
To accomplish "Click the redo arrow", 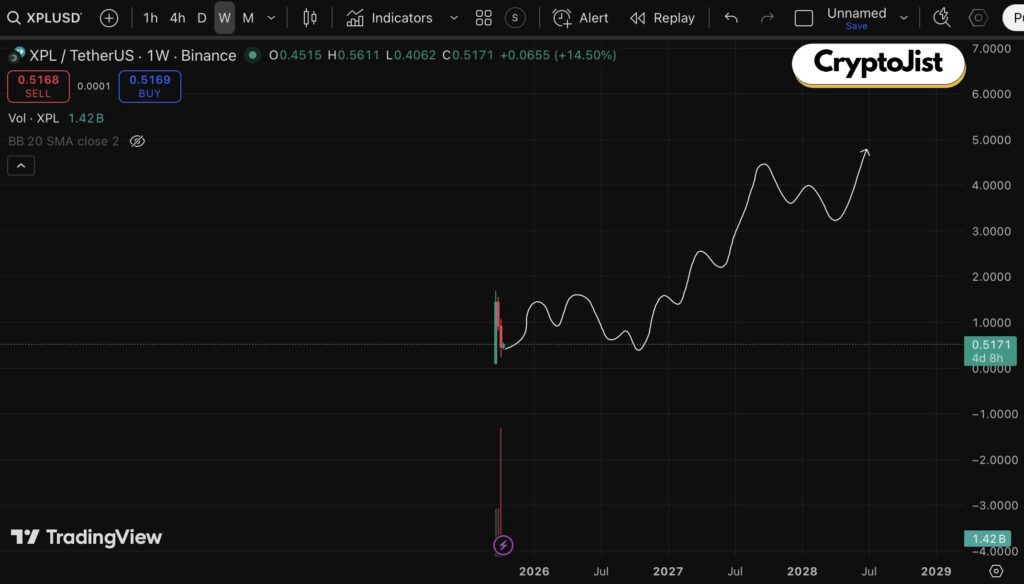I will (x=767, y=18).
